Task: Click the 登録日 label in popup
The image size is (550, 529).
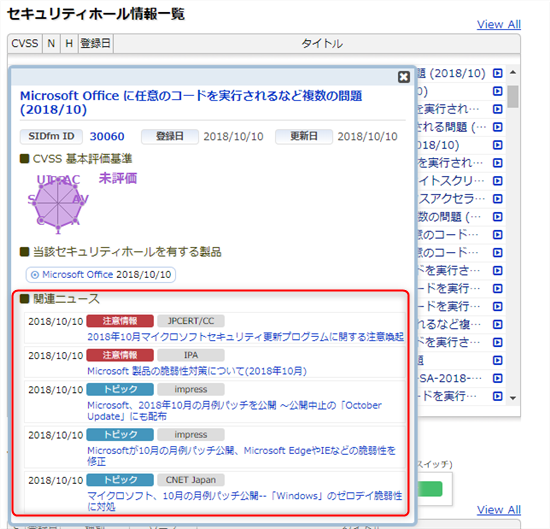Action: click(170, 136)
